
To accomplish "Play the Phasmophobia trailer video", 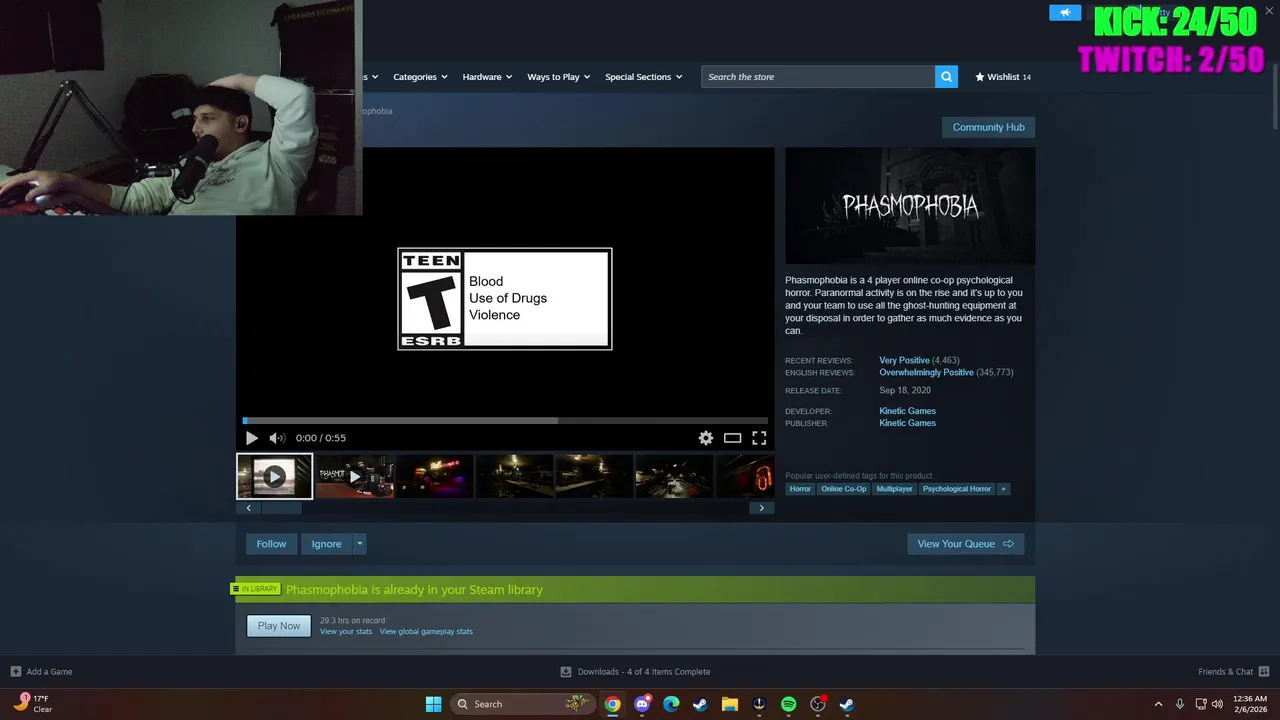I will click(x=251, y=438).
